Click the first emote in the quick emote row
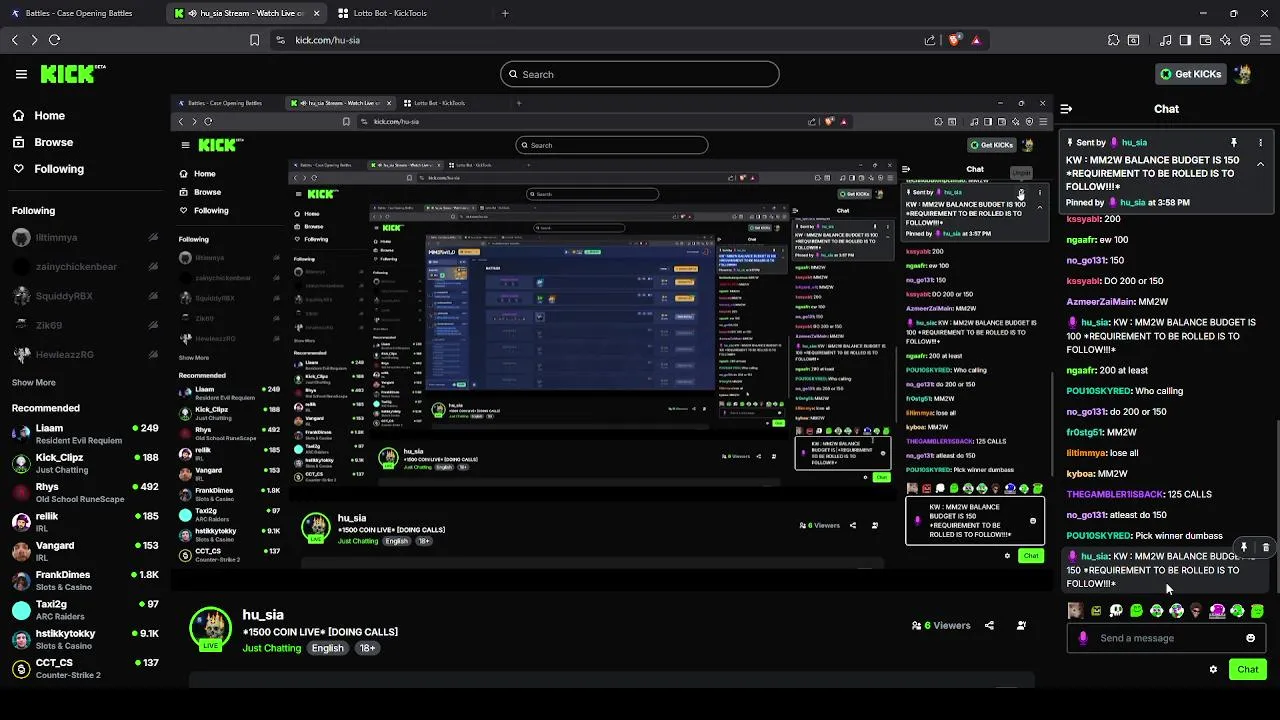This screenshot has width=1280, height=720. [1075, 611]
